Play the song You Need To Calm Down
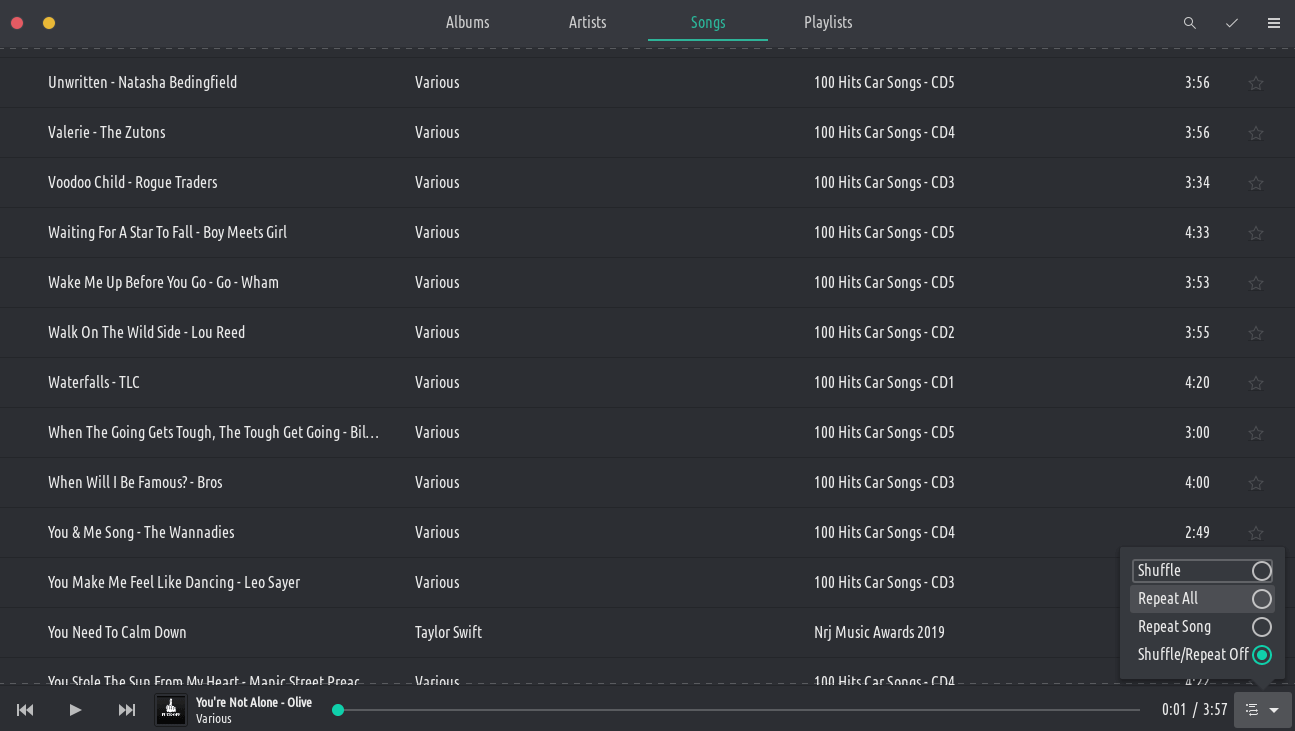The image size is (1295, 731). [117, 632]
